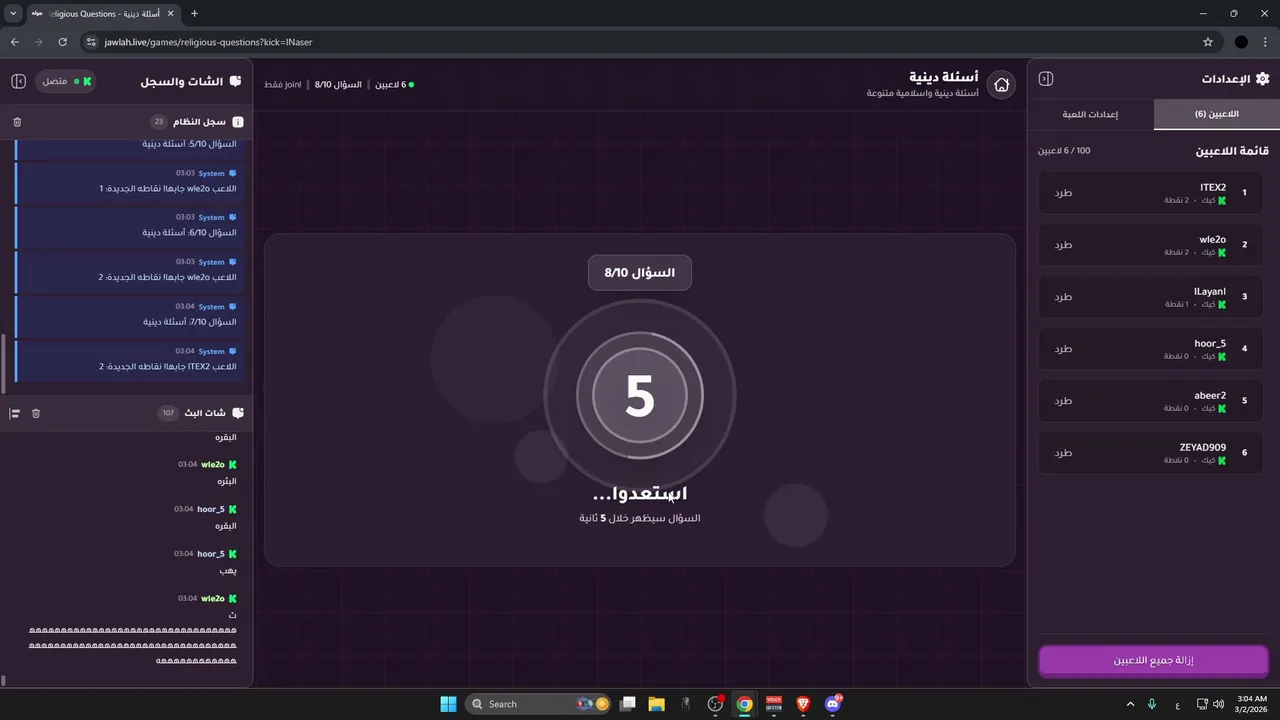
Task: Click the settings gear icon
Action: pos(1262,79)
